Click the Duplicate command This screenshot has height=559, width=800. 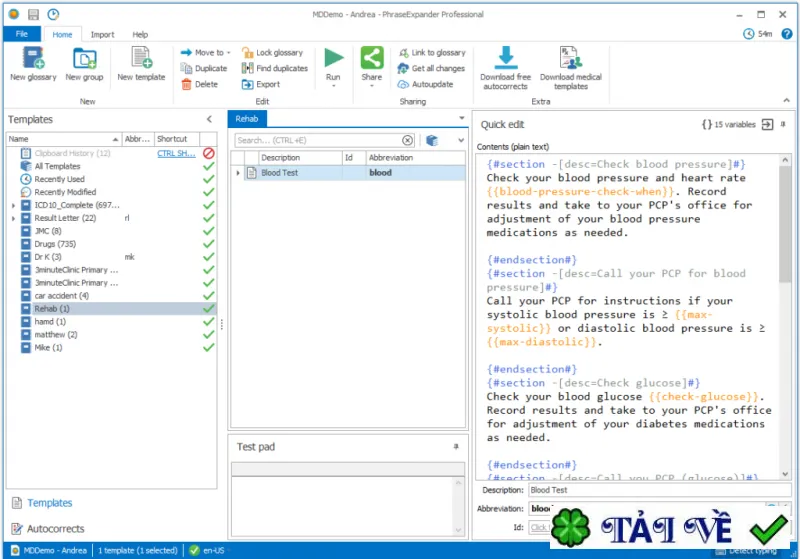(x=204, y=68)
